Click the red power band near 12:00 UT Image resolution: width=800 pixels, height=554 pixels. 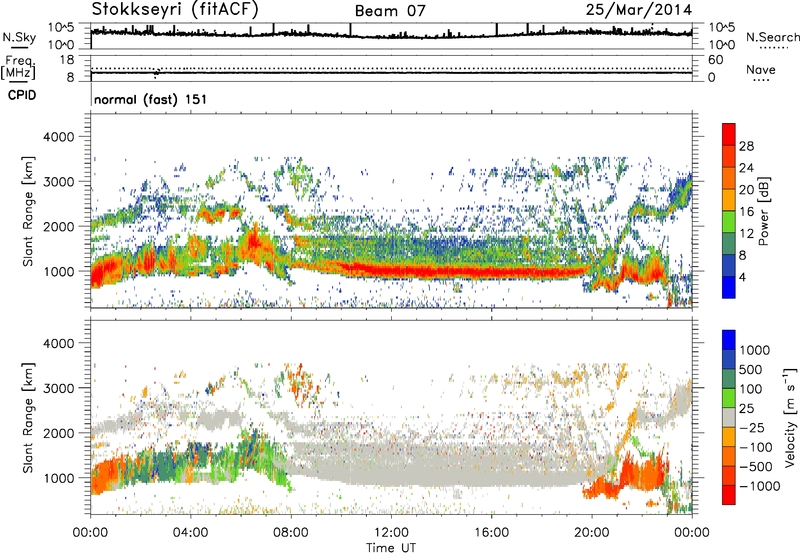click(391, 270)
